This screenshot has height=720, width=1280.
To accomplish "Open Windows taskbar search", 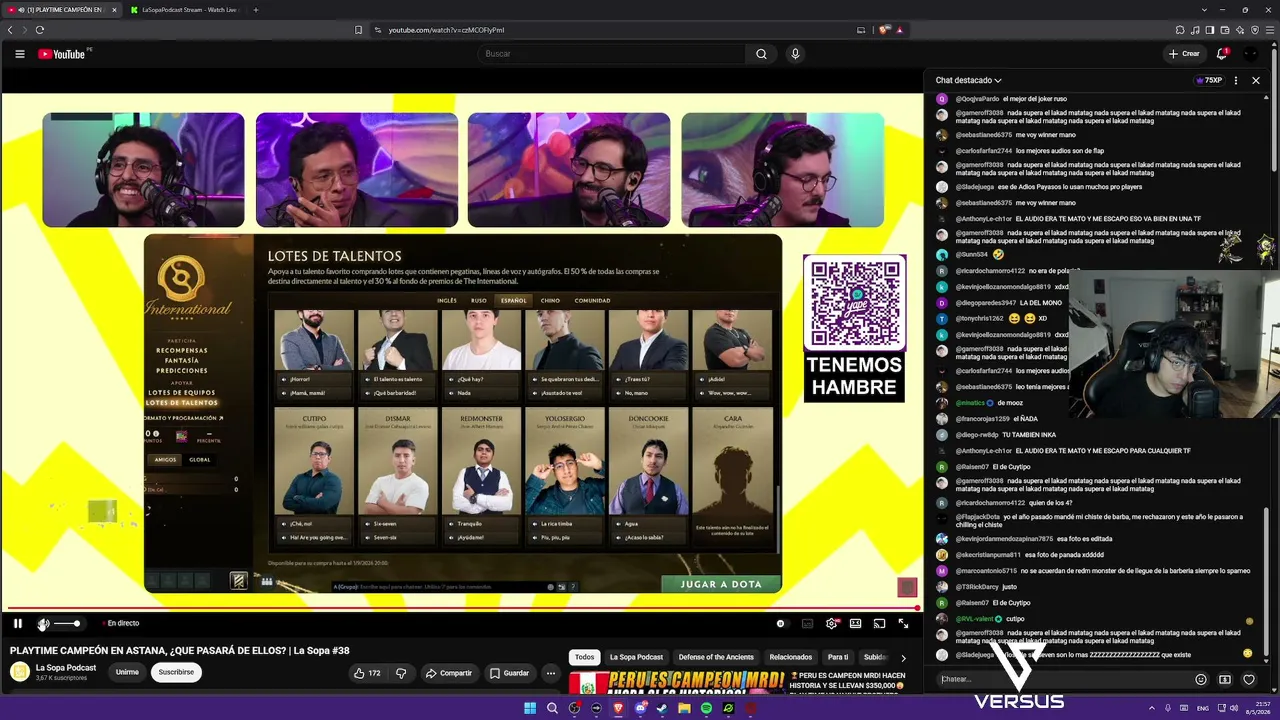I will (552, 708).
